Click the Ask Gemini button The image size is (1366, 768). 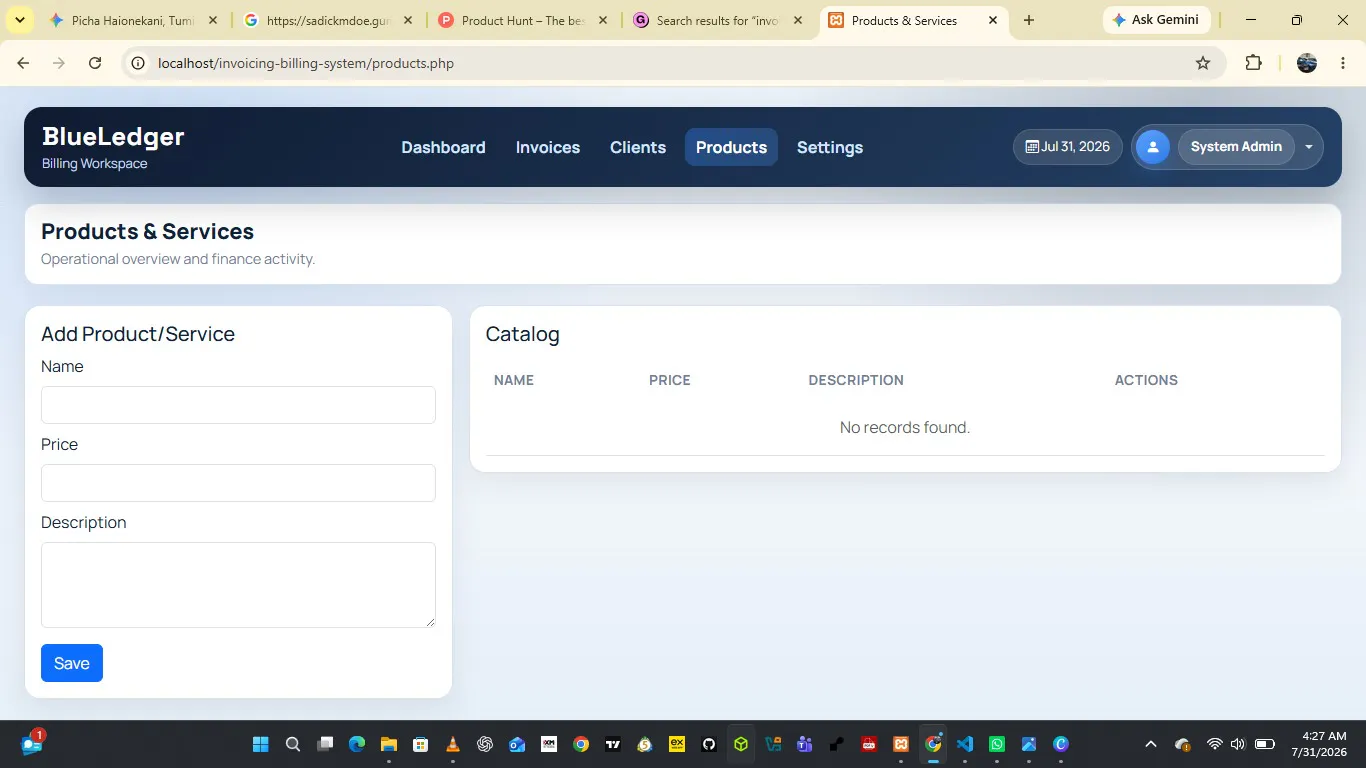(1157, 20)
